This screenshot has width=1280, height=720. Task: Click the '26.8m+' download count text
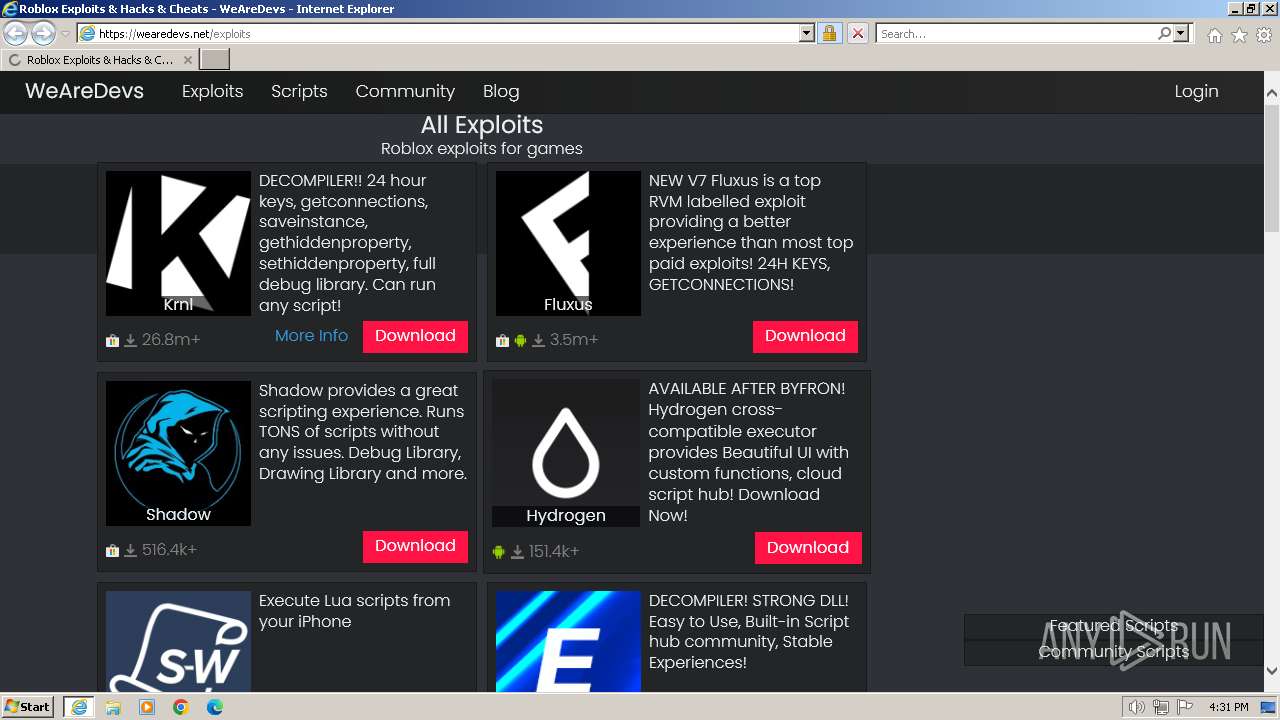171,340
